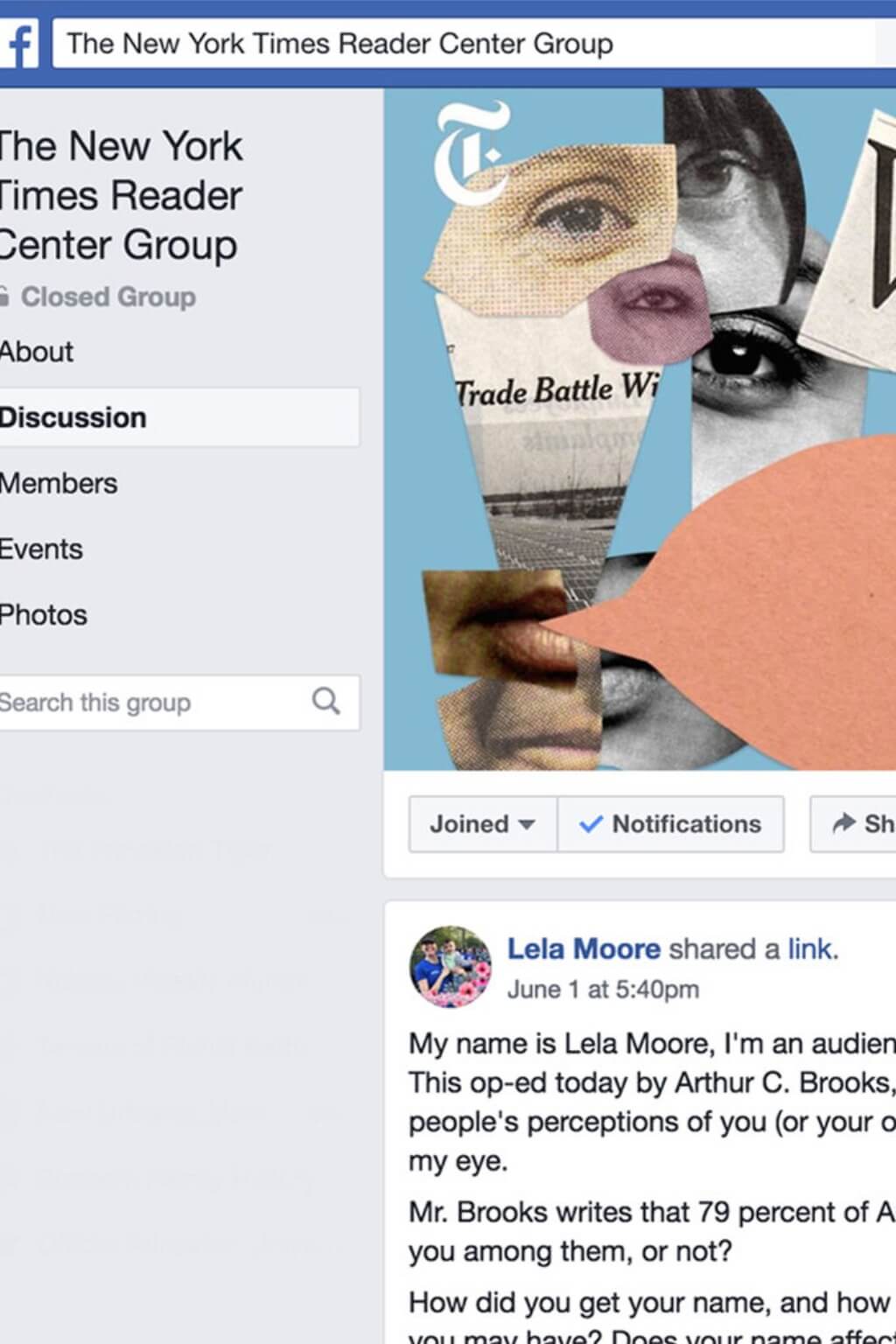Open the New York Times Reader Center Group title
Screen dimensions: 896x1344
tap(121, 195)
